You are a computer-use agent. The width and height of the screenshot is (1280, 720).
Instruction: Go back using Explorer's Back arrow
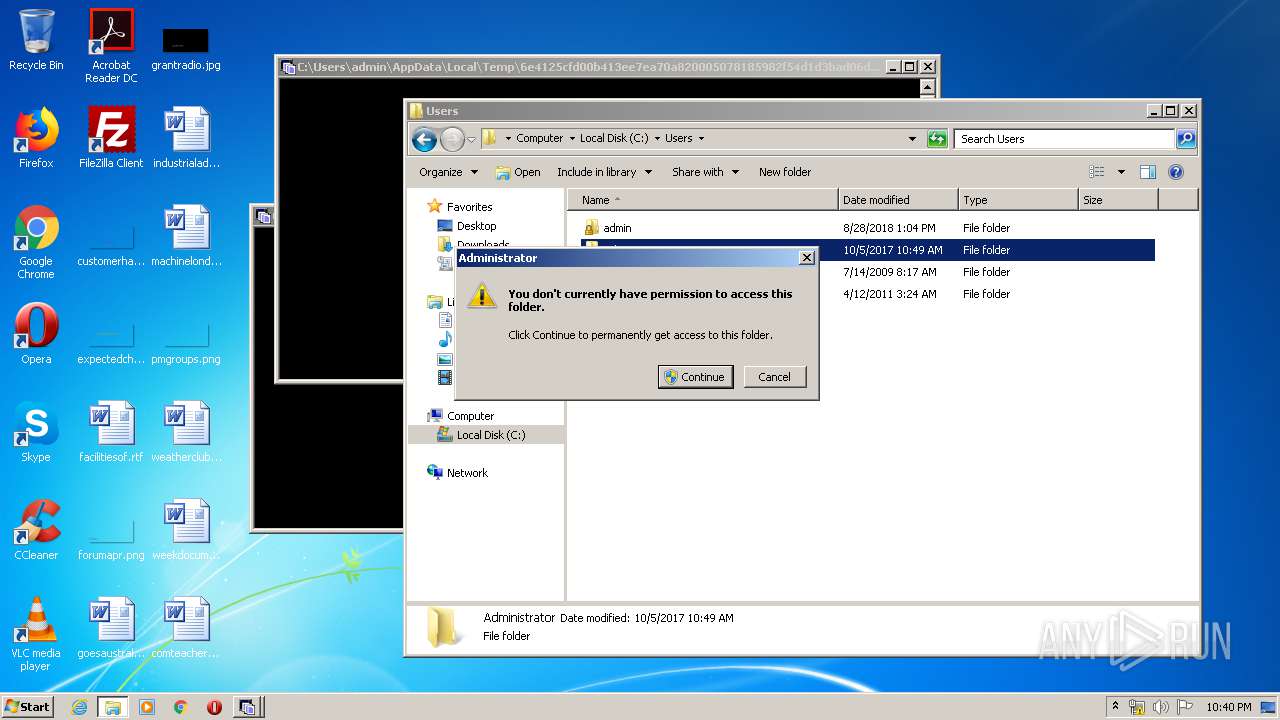pyautogui.click(x=424, y=139)
